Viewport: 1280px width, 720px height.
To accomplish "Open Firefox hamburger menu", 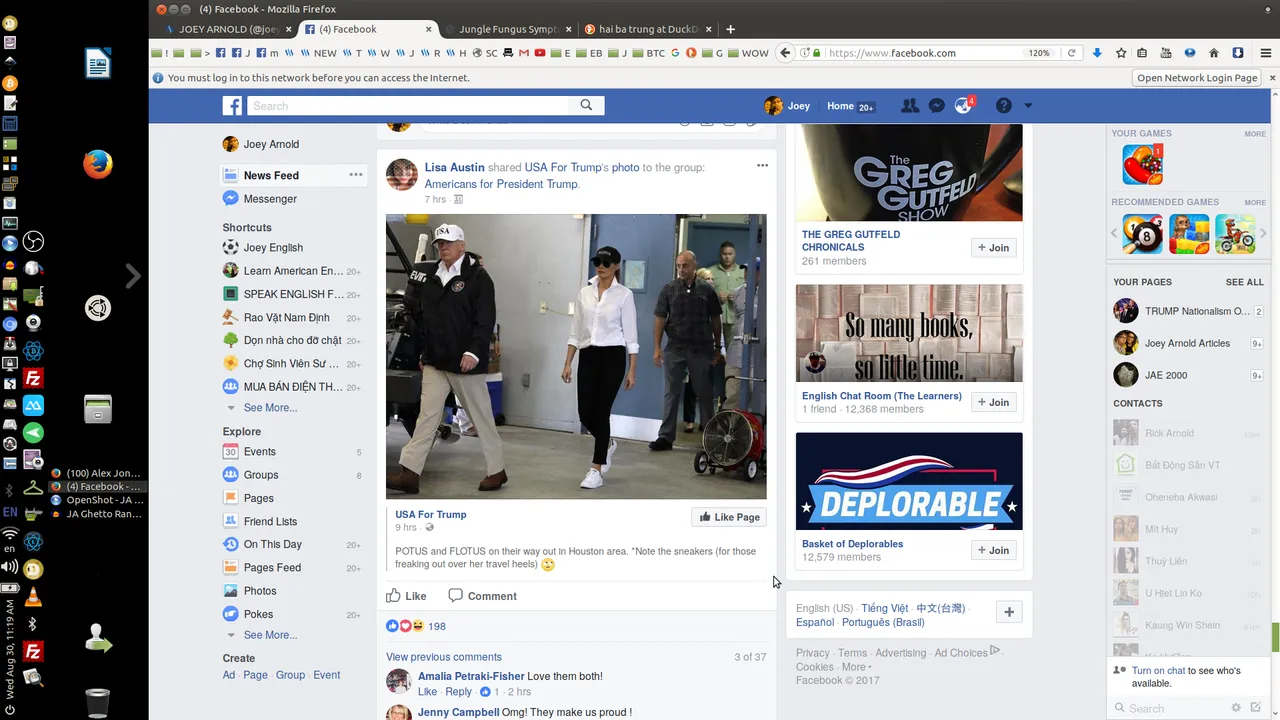I will pyautogui.click(x=1264, y=53).
